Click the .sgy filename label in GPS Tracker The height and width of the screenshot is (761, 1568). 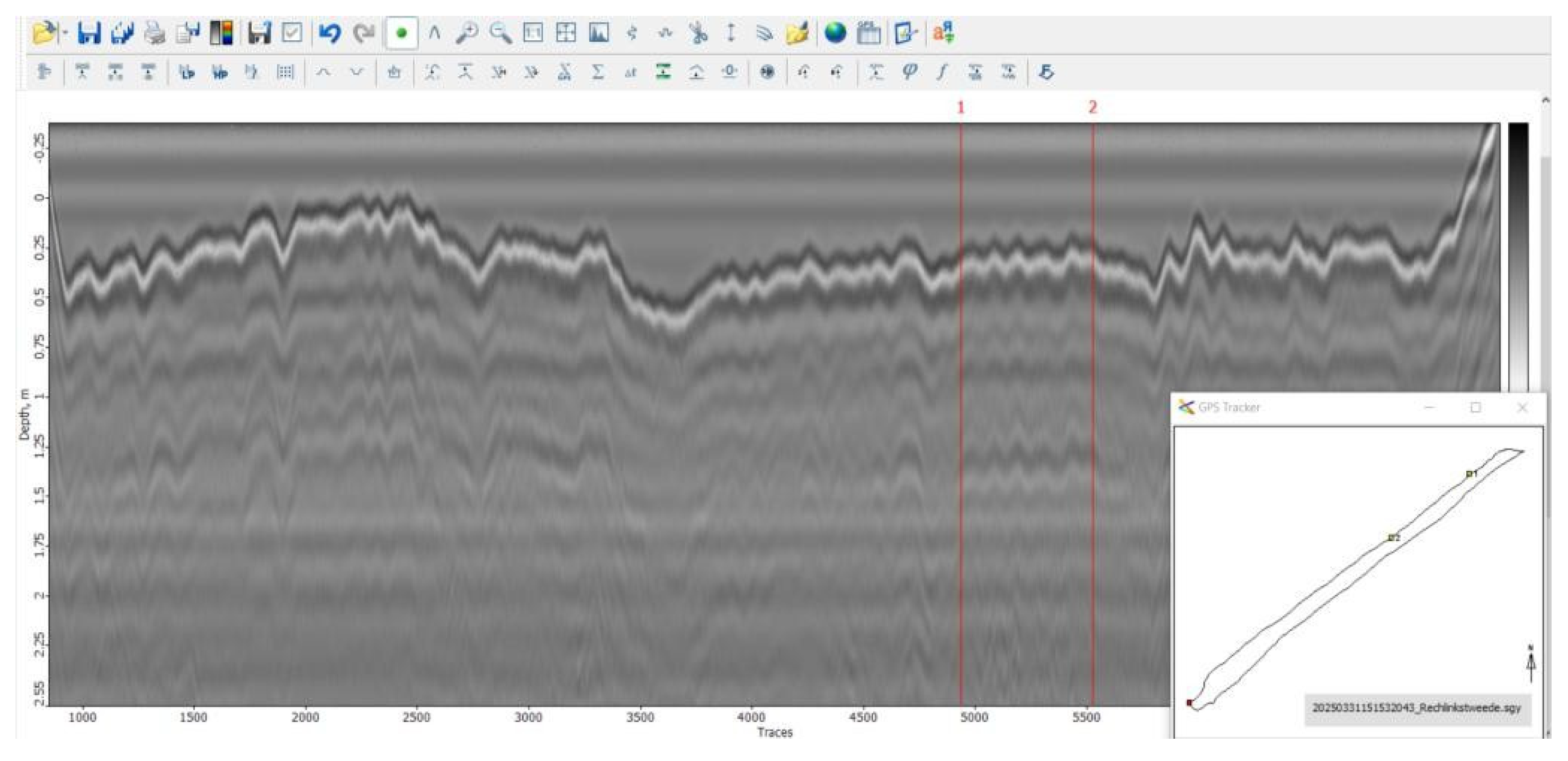(x=1417, y=708)
